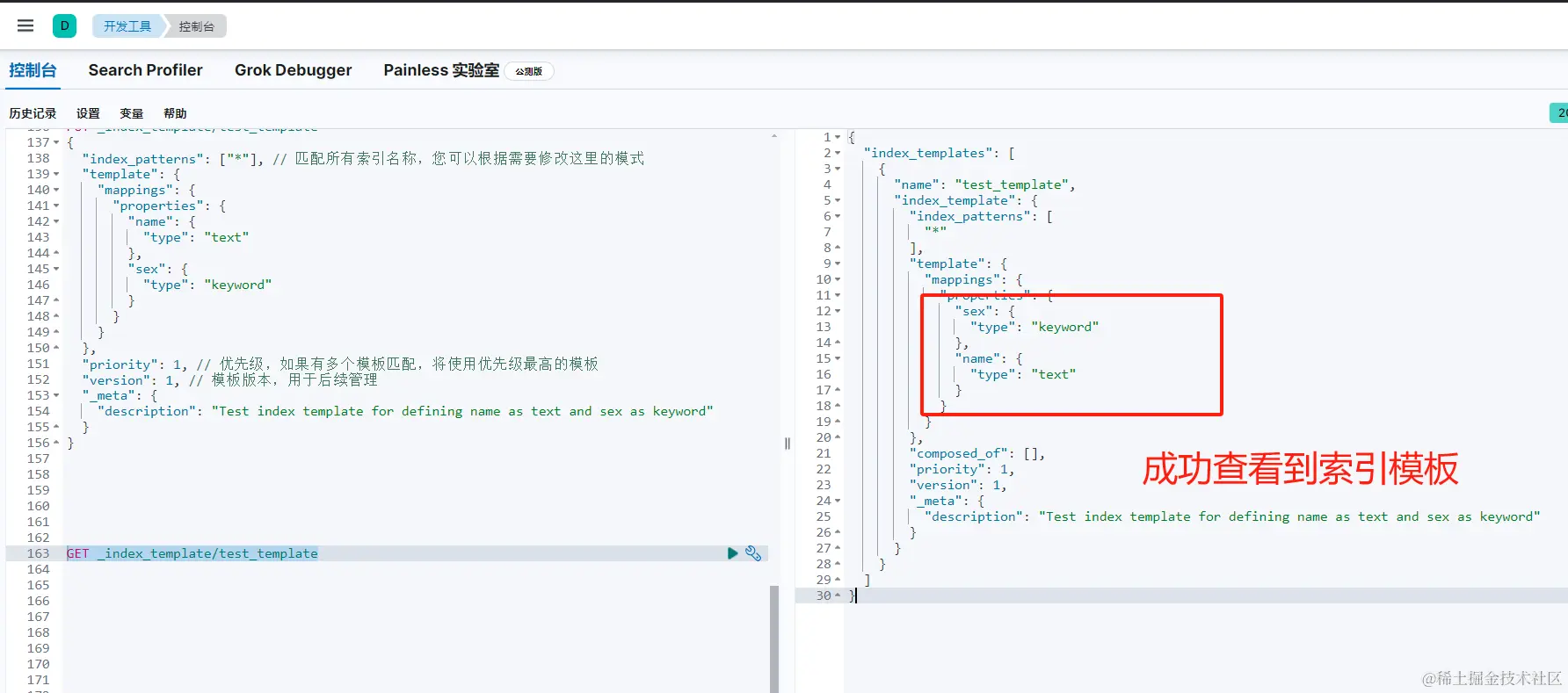This screenshot has width=1568, height=693.
Task: Click the GET _index_template/test_template line
Action: point(192,553)
